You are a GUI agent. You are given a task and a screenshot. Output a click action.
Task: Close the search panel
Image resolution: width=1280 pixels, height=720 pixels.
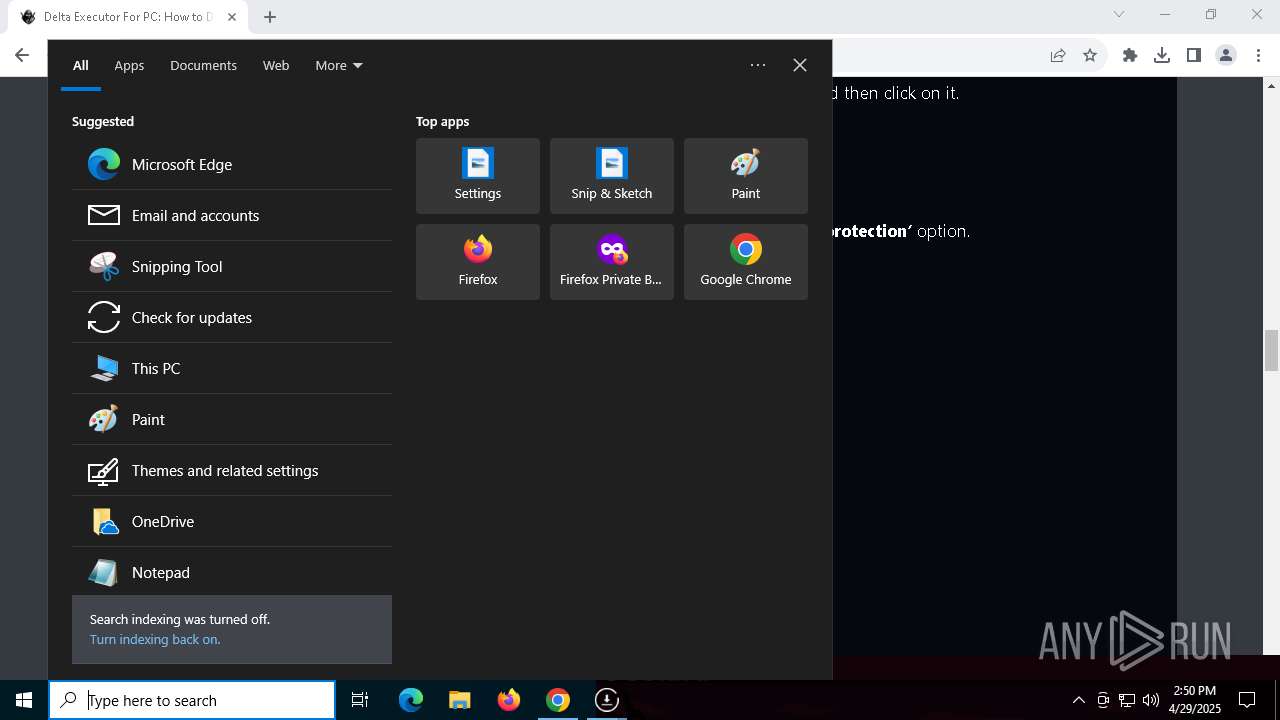point(800,65)
